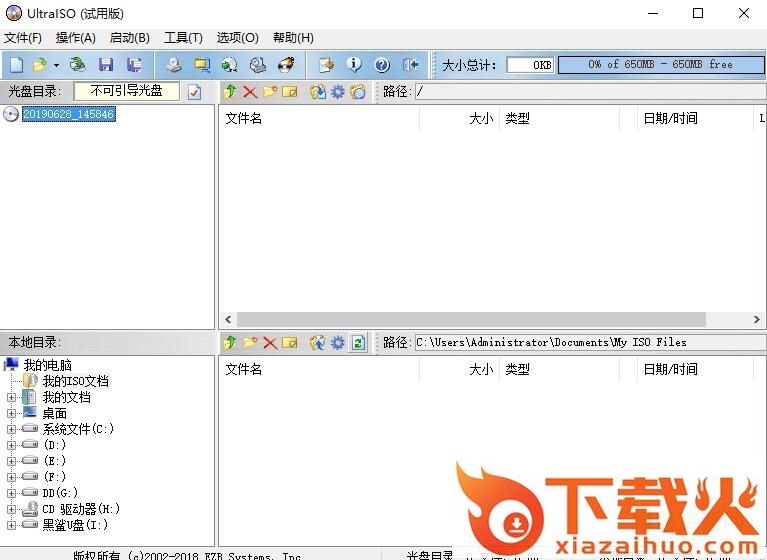Viewport: 767px width, 560px height.
Task: Click the 650MB disc capacity progress bar
Action: click(x=661, y=65)
